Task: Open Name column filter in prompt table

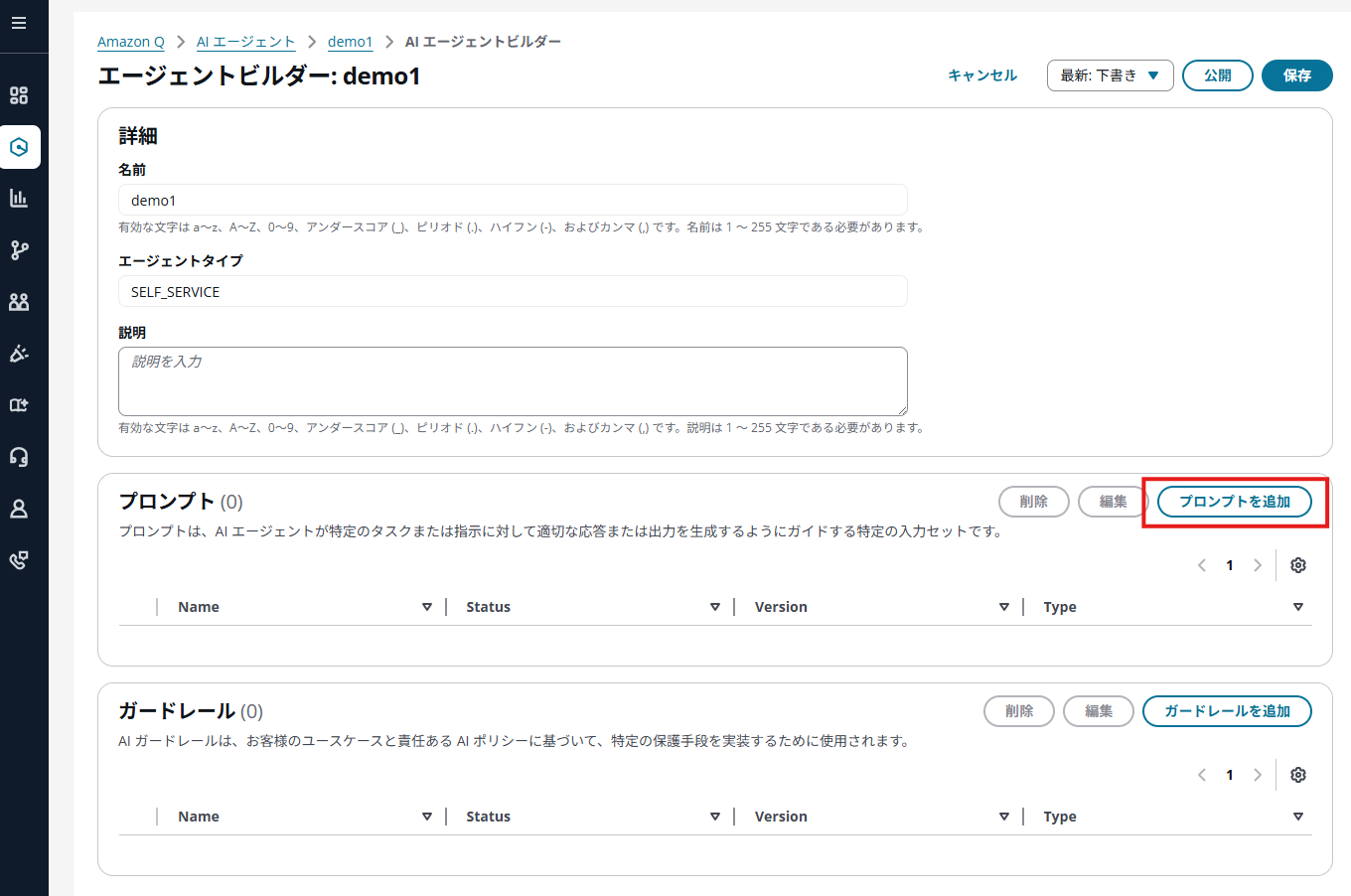Action: 427,607
